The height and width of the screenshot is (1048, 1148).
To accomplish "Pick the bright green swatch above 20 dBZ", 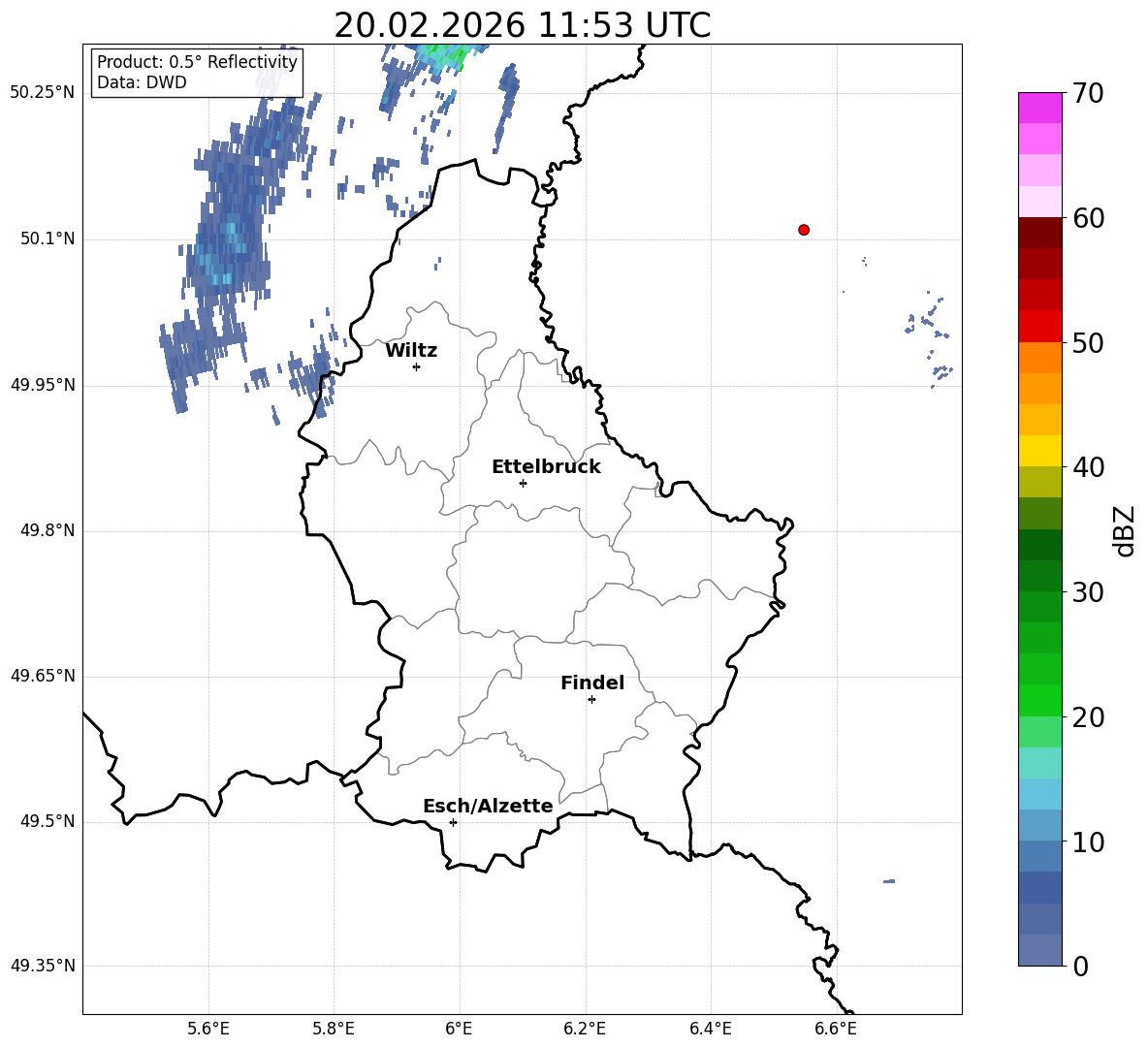I will click(1039, 700).
